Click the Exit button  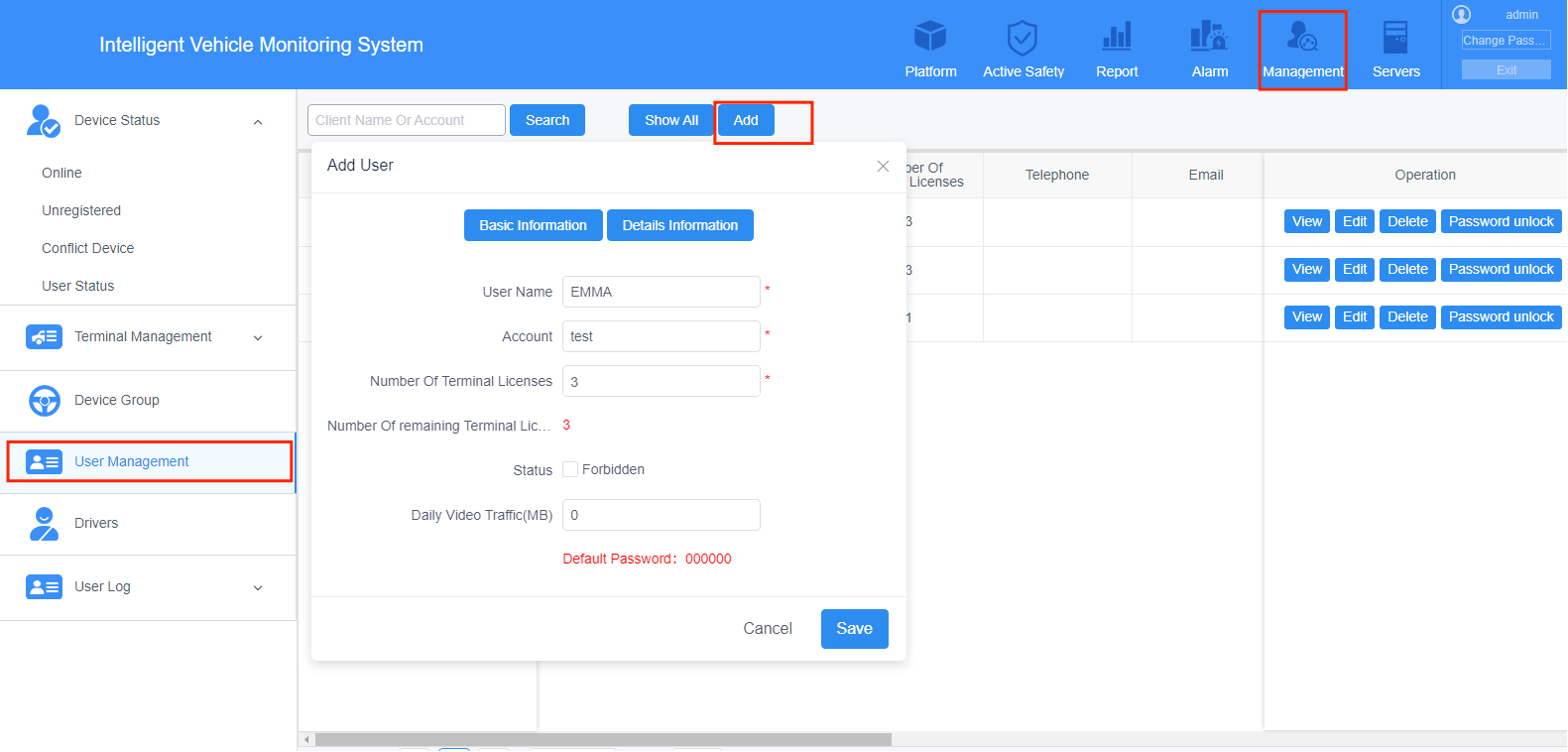tap(1506, 69)
